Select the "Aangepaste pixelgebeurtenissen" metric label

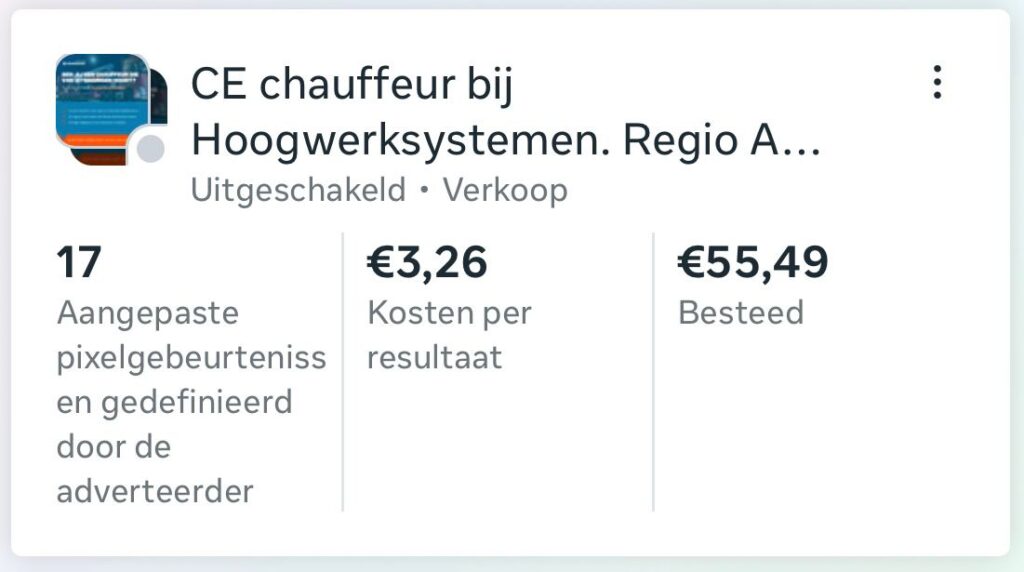(190, 357)
